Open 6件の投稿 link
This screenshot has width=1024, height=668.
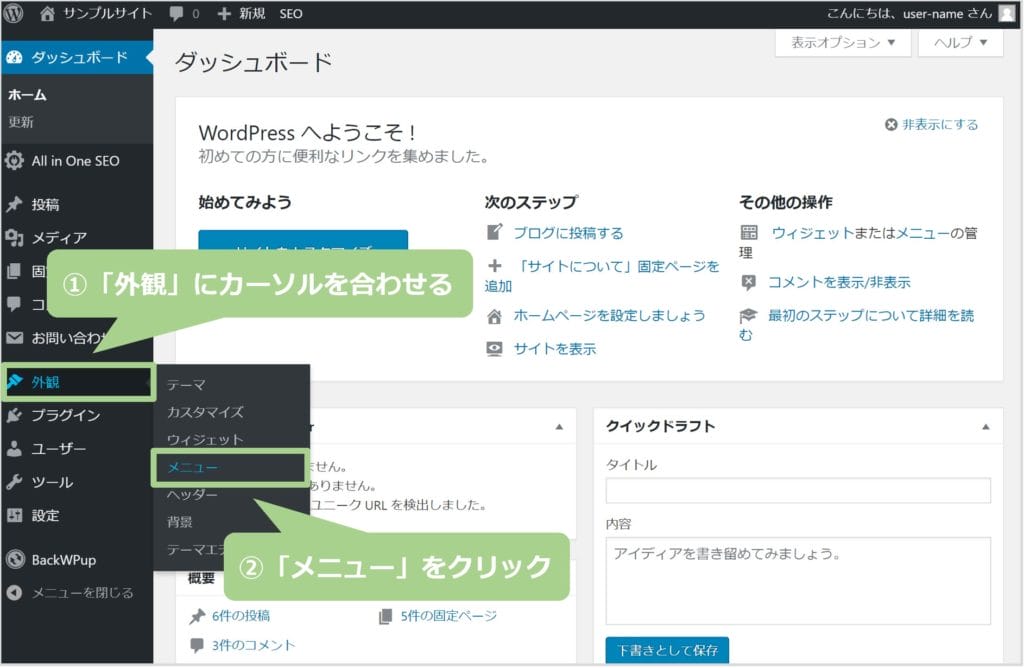[x=240, y=616]
